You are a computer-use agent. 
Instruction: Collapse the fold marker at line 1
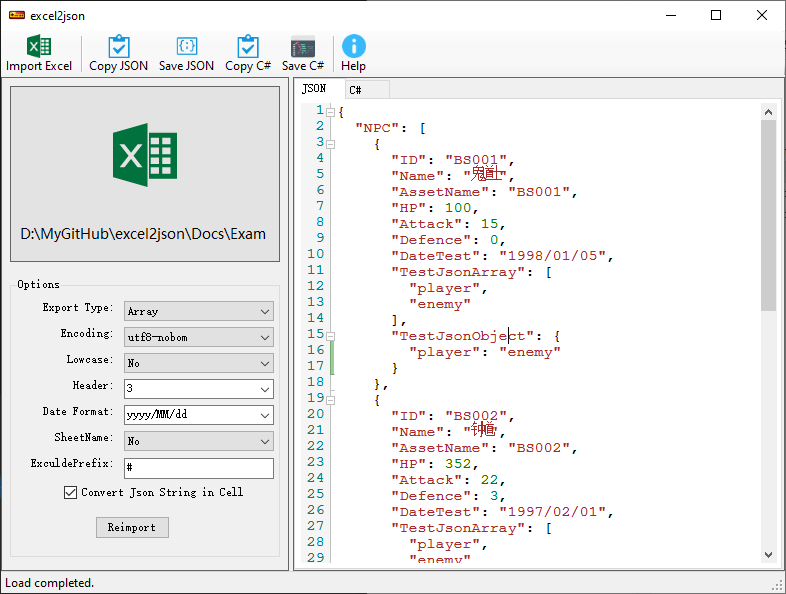click(330, 112)
